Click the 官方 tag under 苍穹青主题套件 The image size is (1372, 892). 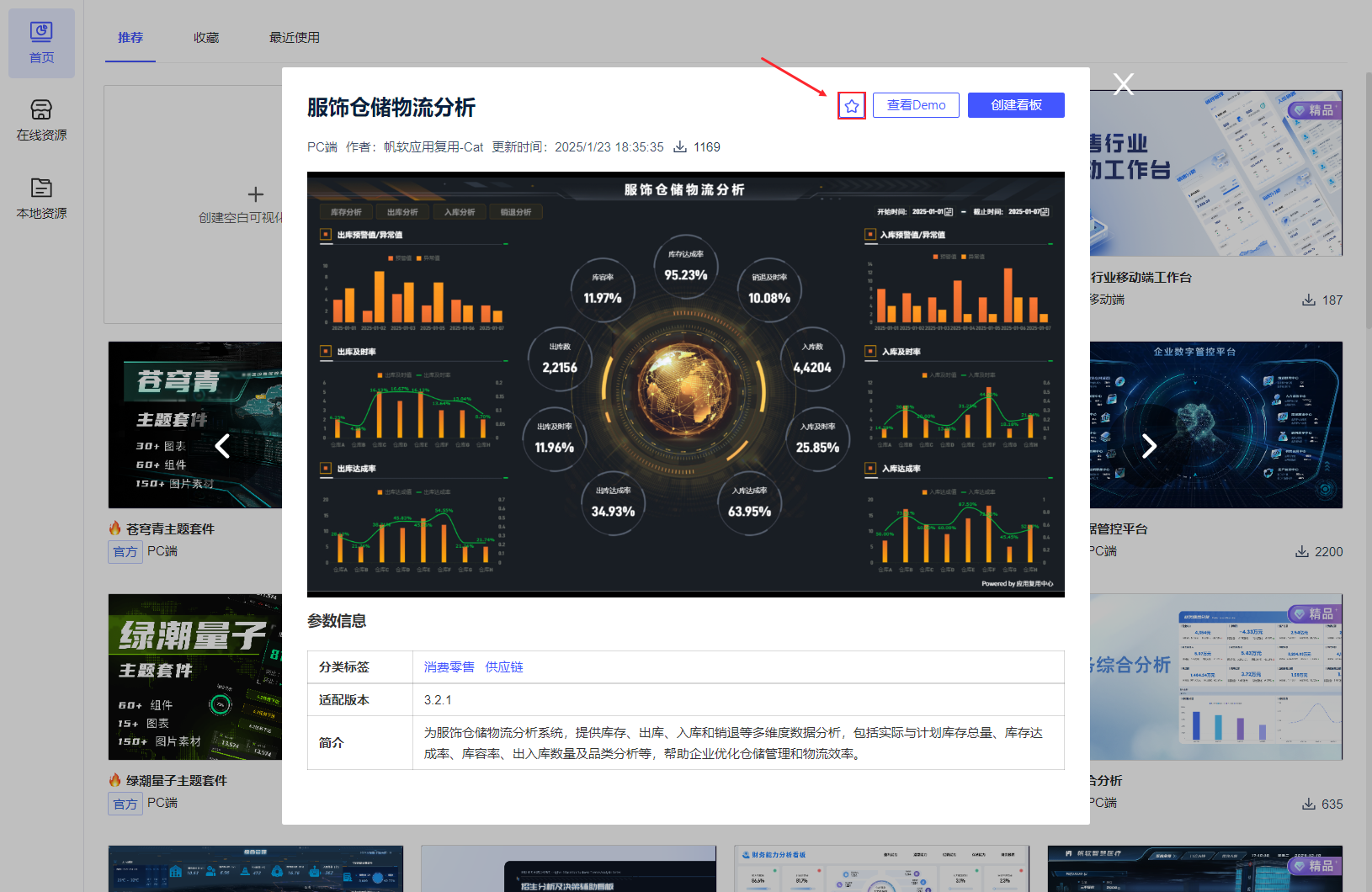point(125,552)
